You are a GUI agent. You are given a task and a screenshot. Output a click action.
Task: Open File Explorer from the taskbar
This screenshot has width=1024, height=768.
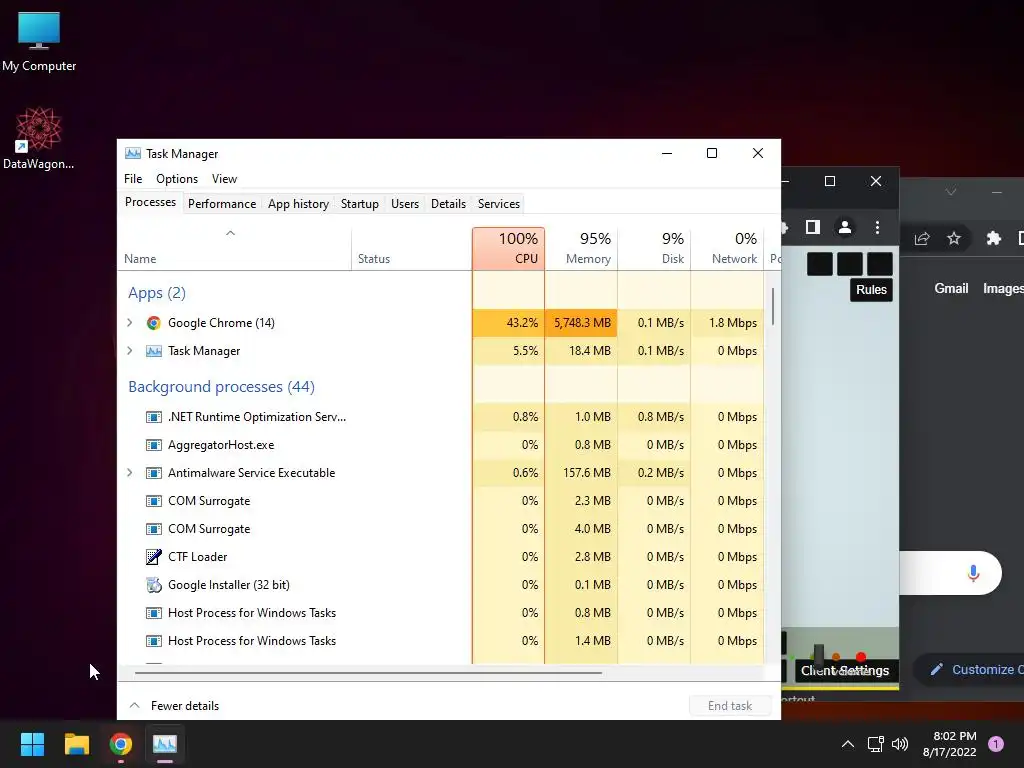point(76,744)
